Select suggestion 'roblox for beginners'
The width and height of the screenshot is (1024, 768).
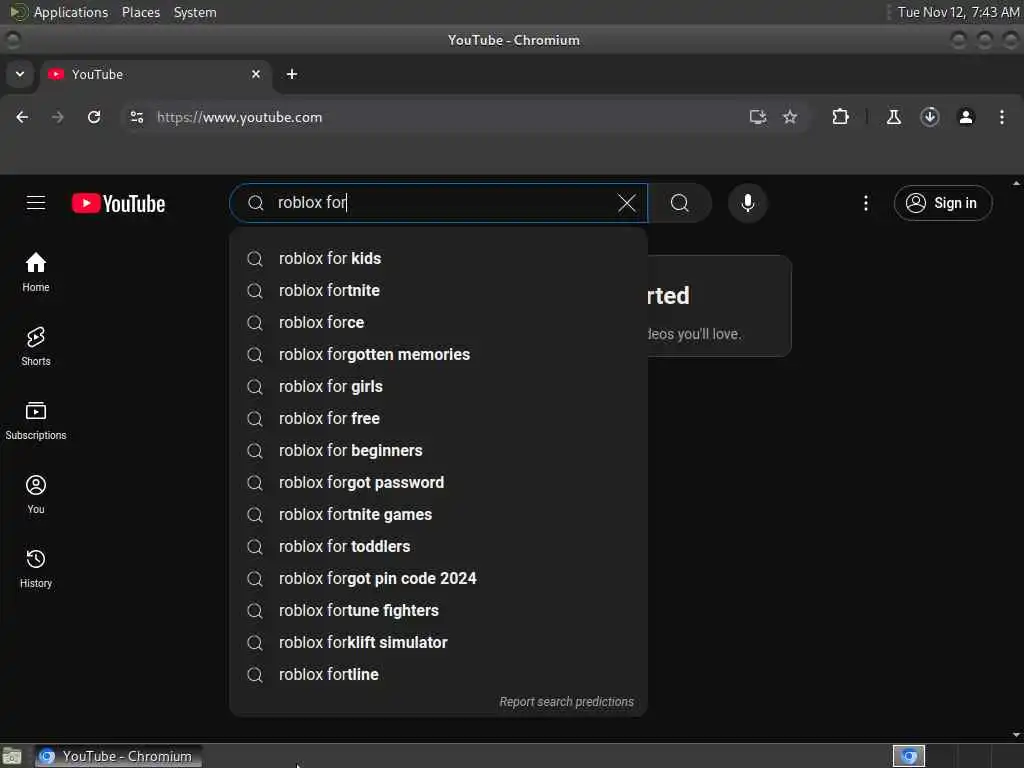(x=438, y=451)
